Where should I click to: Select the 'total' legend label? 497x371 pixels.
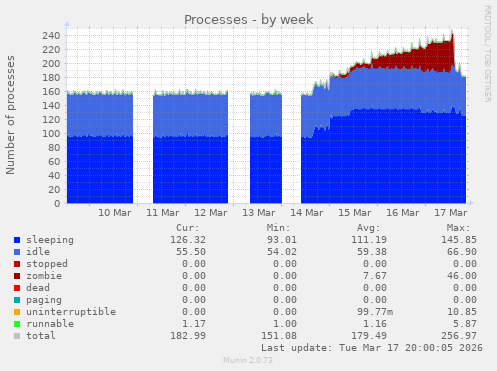tap(41, 336)
